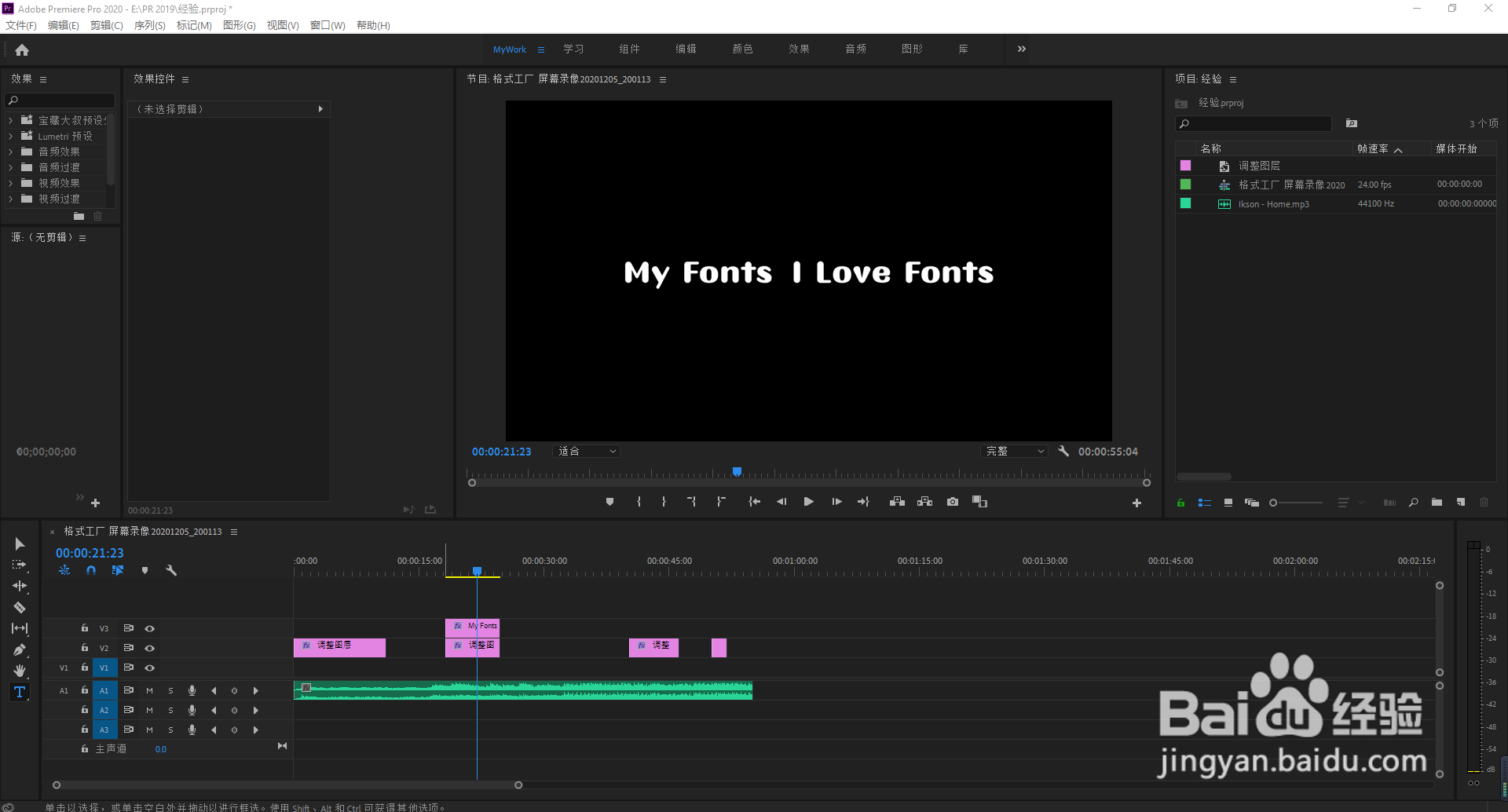
Task: Open the 序列(S) menu
Action: (149, 25)
